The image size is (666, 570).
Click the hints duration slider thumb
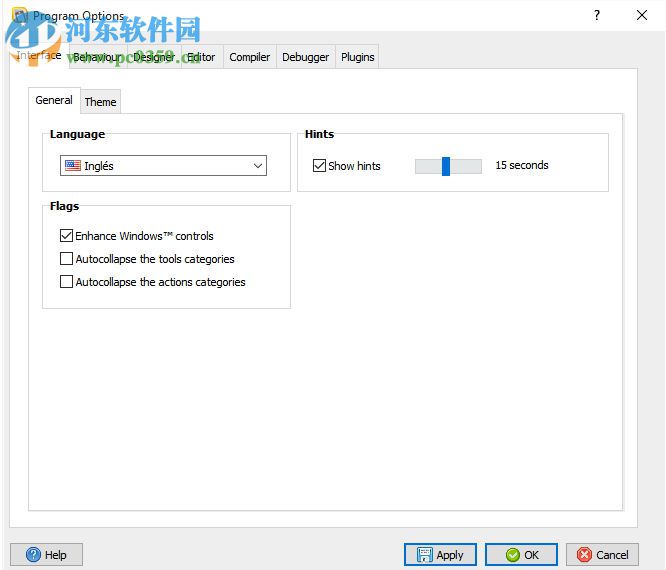[446, 166]
